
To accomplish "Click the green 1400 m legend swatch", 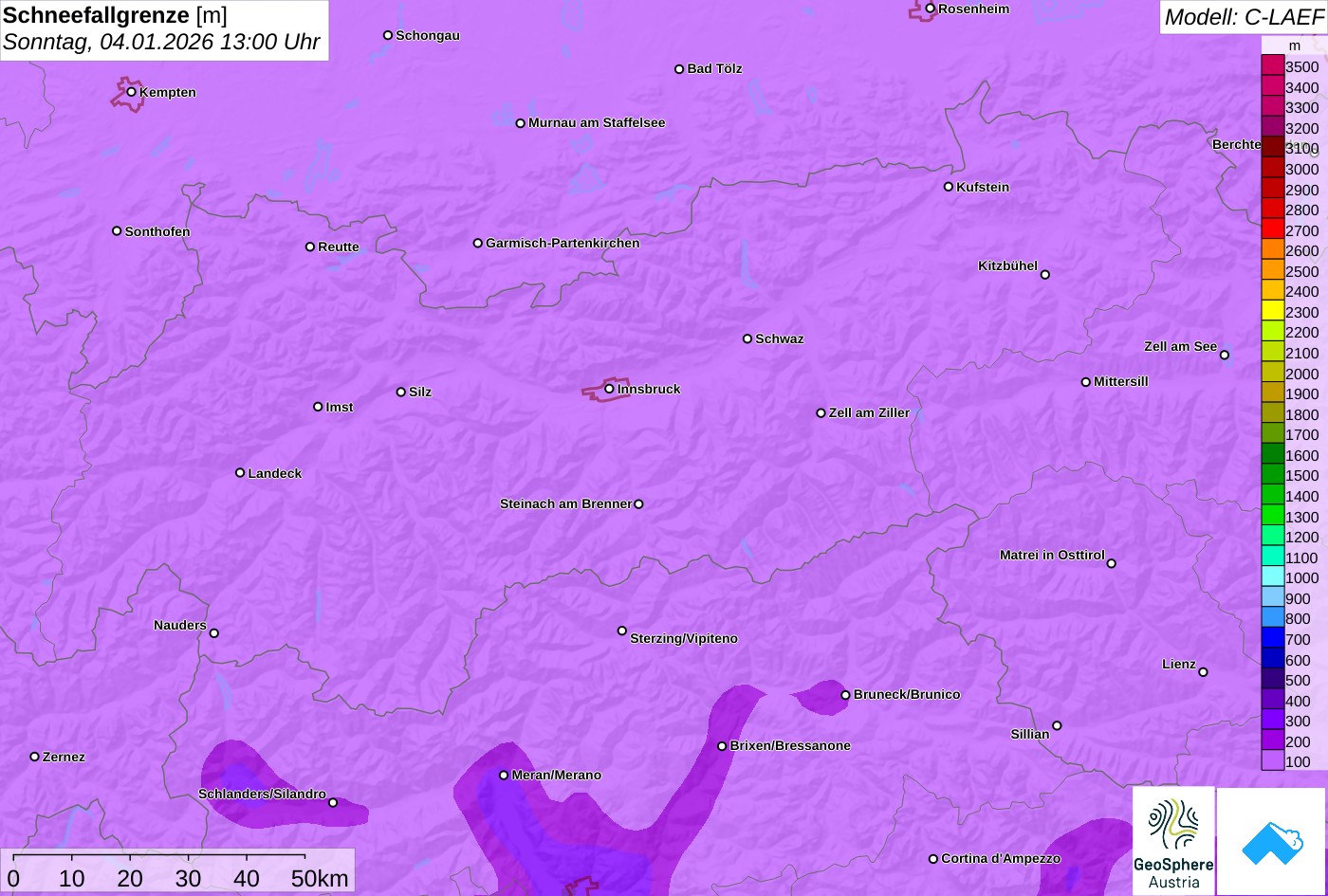I will point(1273,495).
